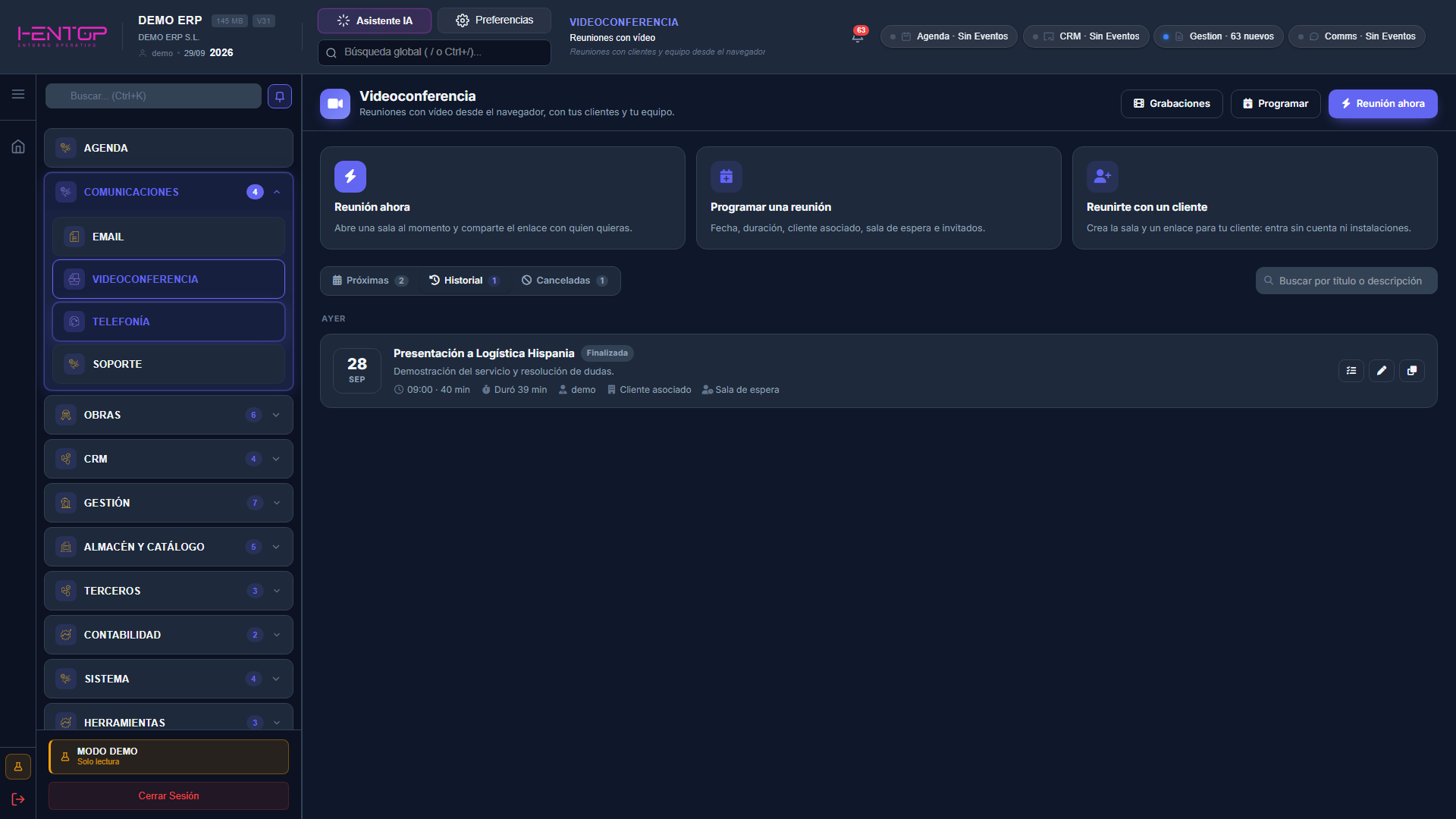
Task: Open the notification bell with 63 badge
Action: click(x=858, y=36)
